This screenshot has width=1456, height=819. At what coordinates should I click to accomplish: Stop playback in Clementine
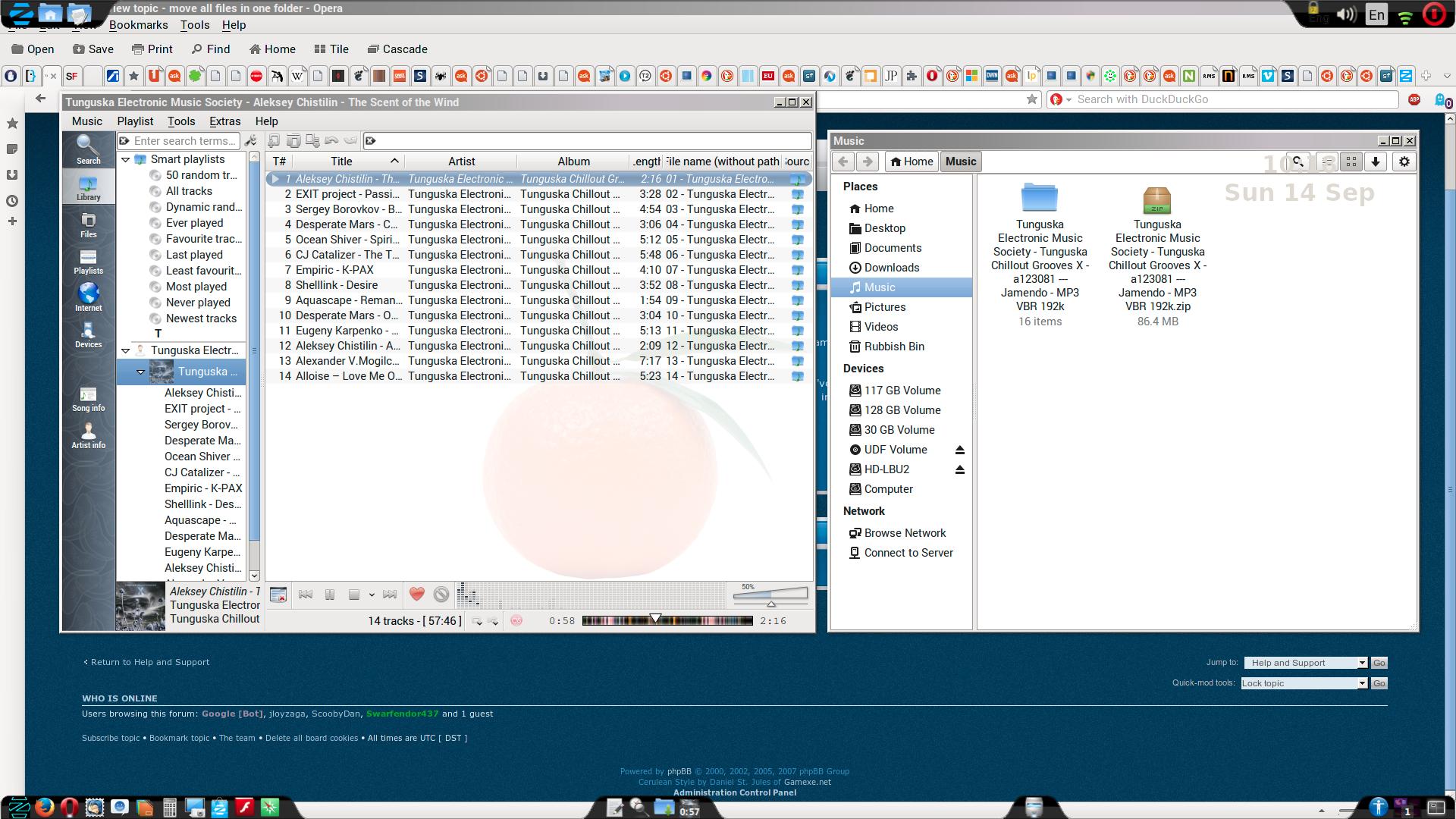(353, 595)
